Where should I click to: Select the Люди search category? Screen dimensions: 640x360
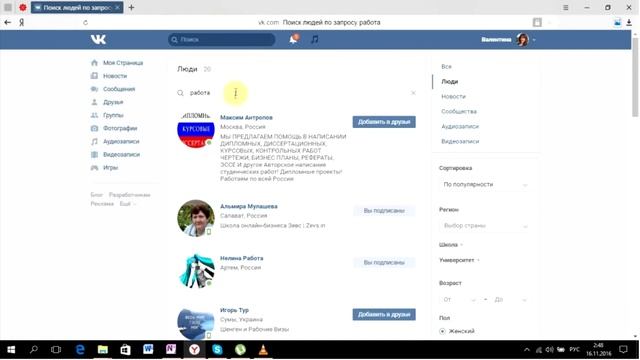pos(449,82)
